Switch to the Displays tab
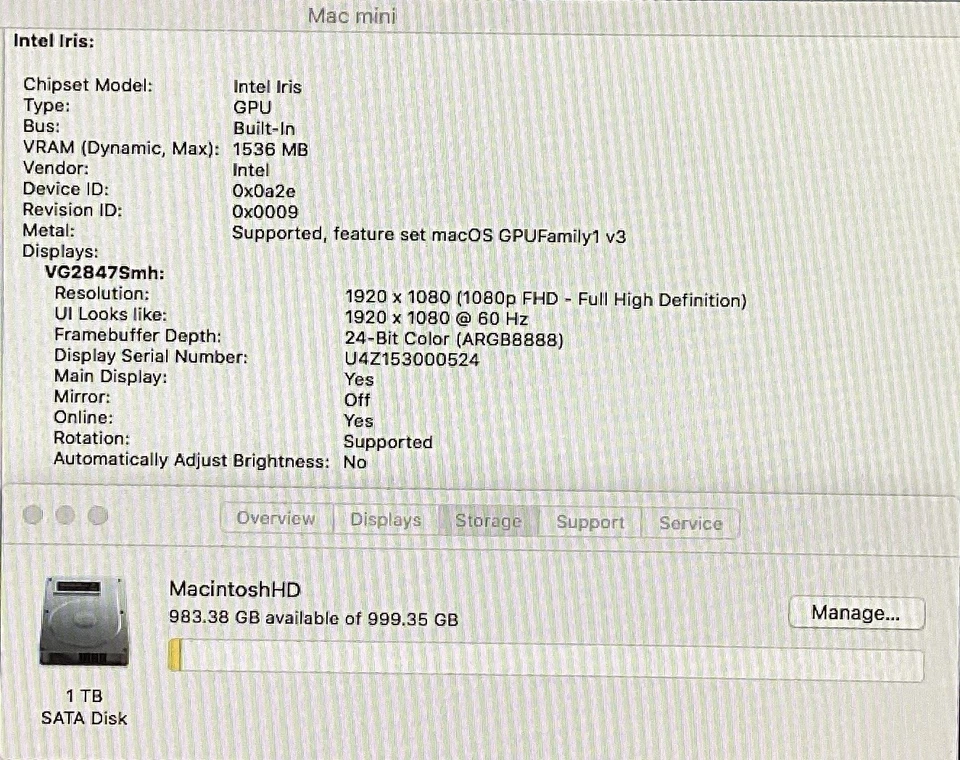 [x=384, y=519]
